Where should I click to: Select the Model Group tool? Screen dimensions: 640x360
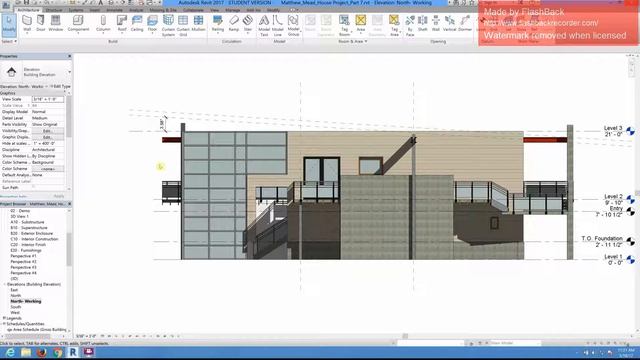293,25
